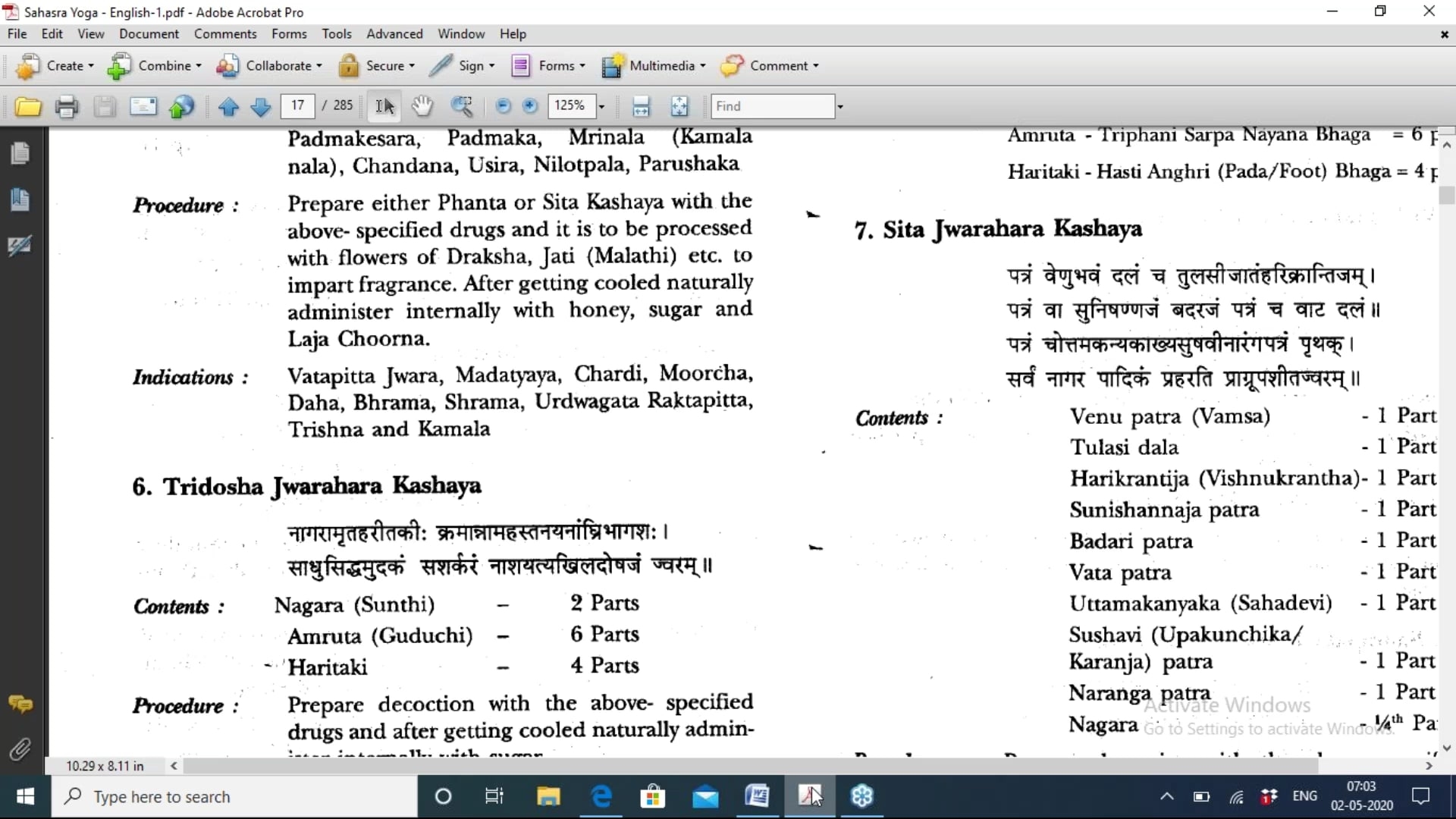This screenshot has height=819, width=1456.
Task: Go to next page arrow
Action: (260, 106)
